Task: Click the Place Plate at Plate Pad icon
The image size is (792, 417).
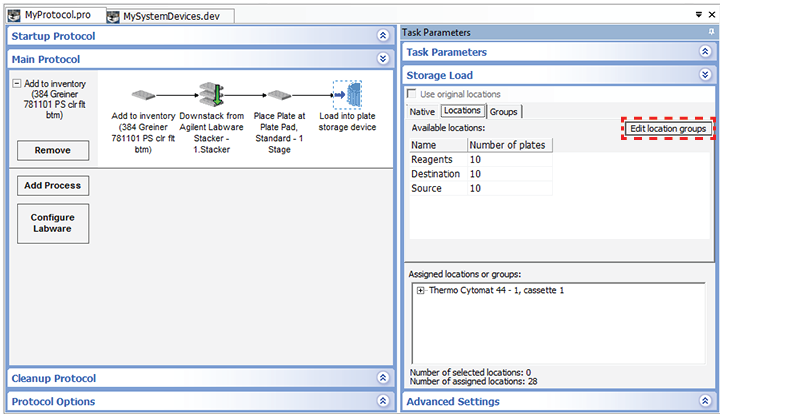Action: click(279, 94)
